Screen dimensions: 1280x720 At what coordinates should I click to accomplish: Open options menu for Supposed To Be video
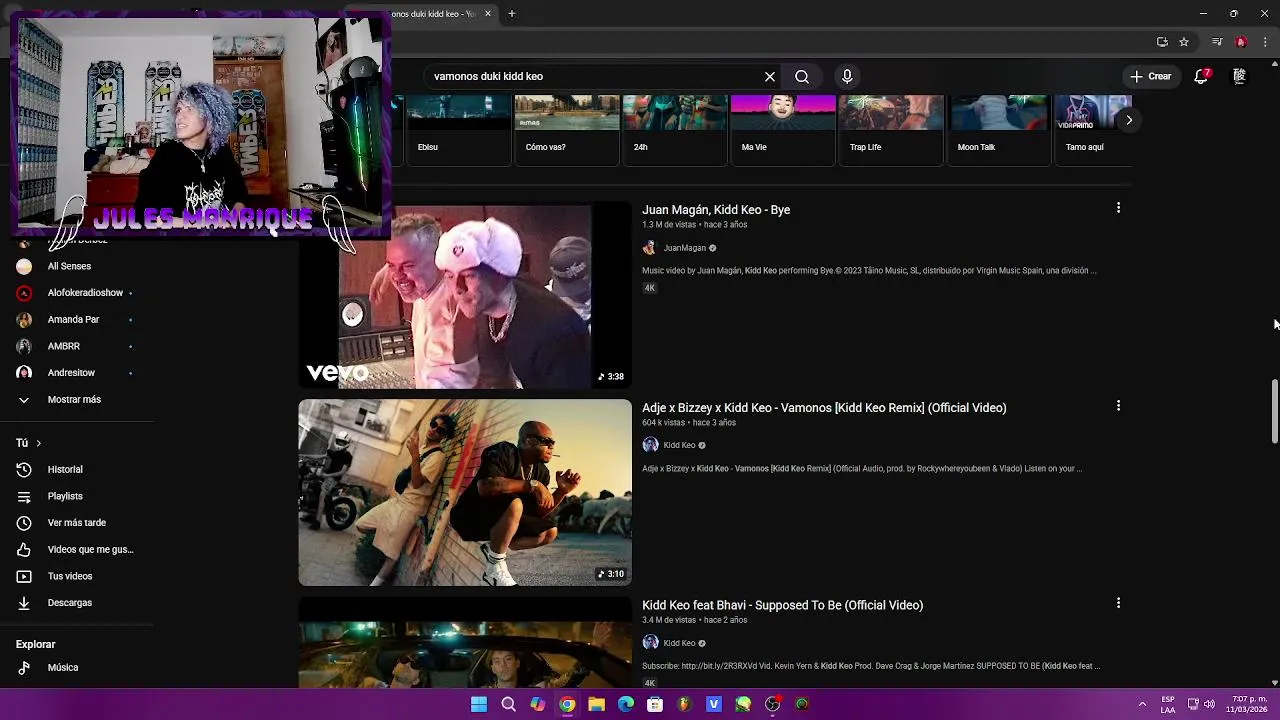[x=1118, y=603]
